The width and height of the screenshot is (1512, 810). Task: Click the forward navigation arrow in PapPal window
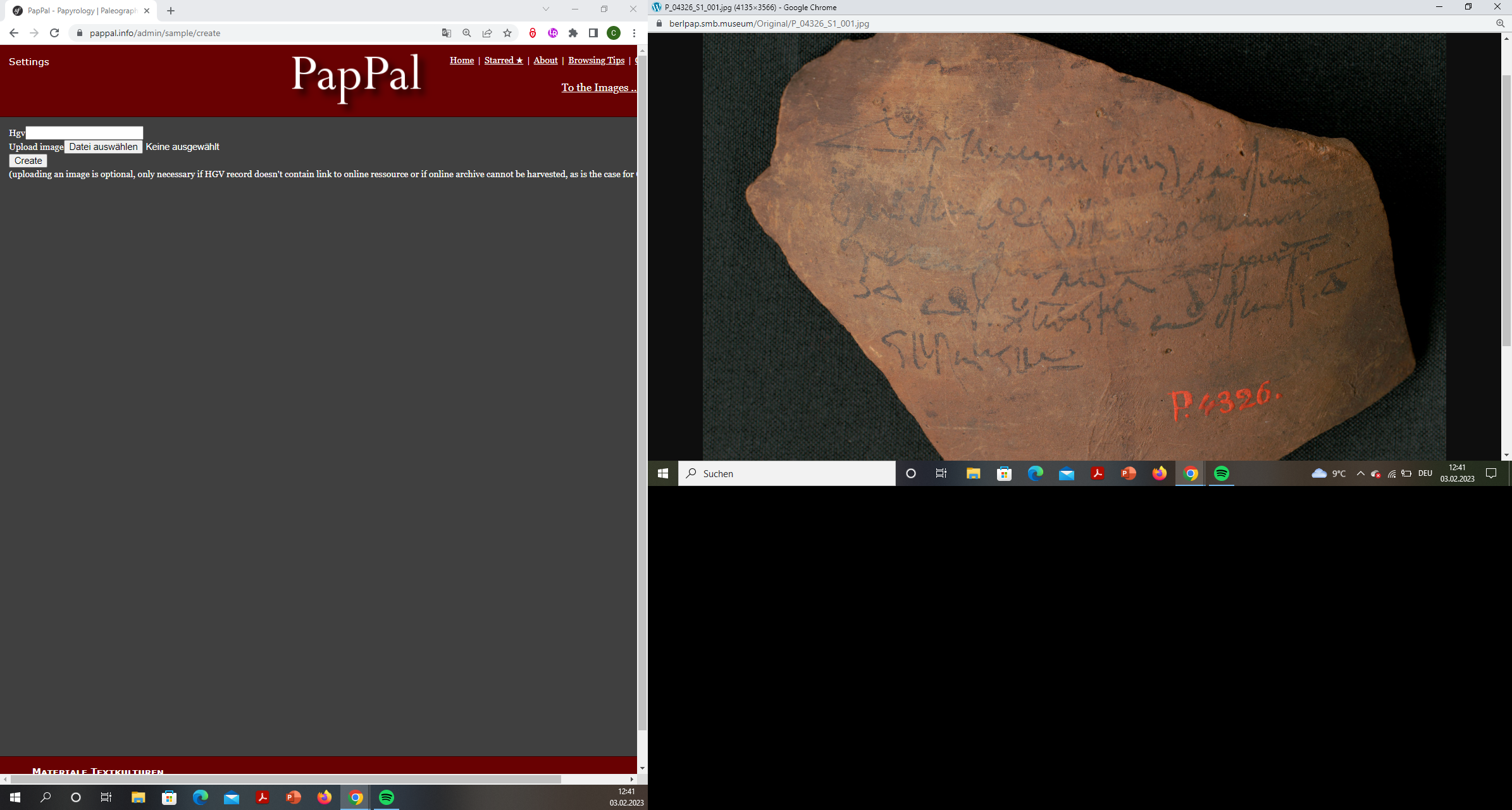(x=34, y=33)
